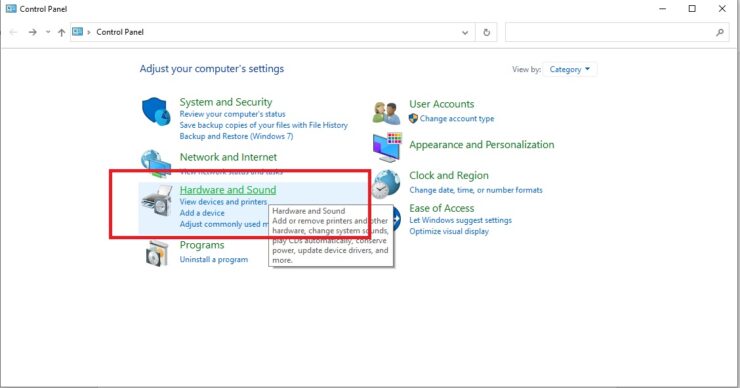The height and width of the screenshot is (388, 740).
Task: Click the Control Panel address bar icon
Action: (x=77, y=32)
